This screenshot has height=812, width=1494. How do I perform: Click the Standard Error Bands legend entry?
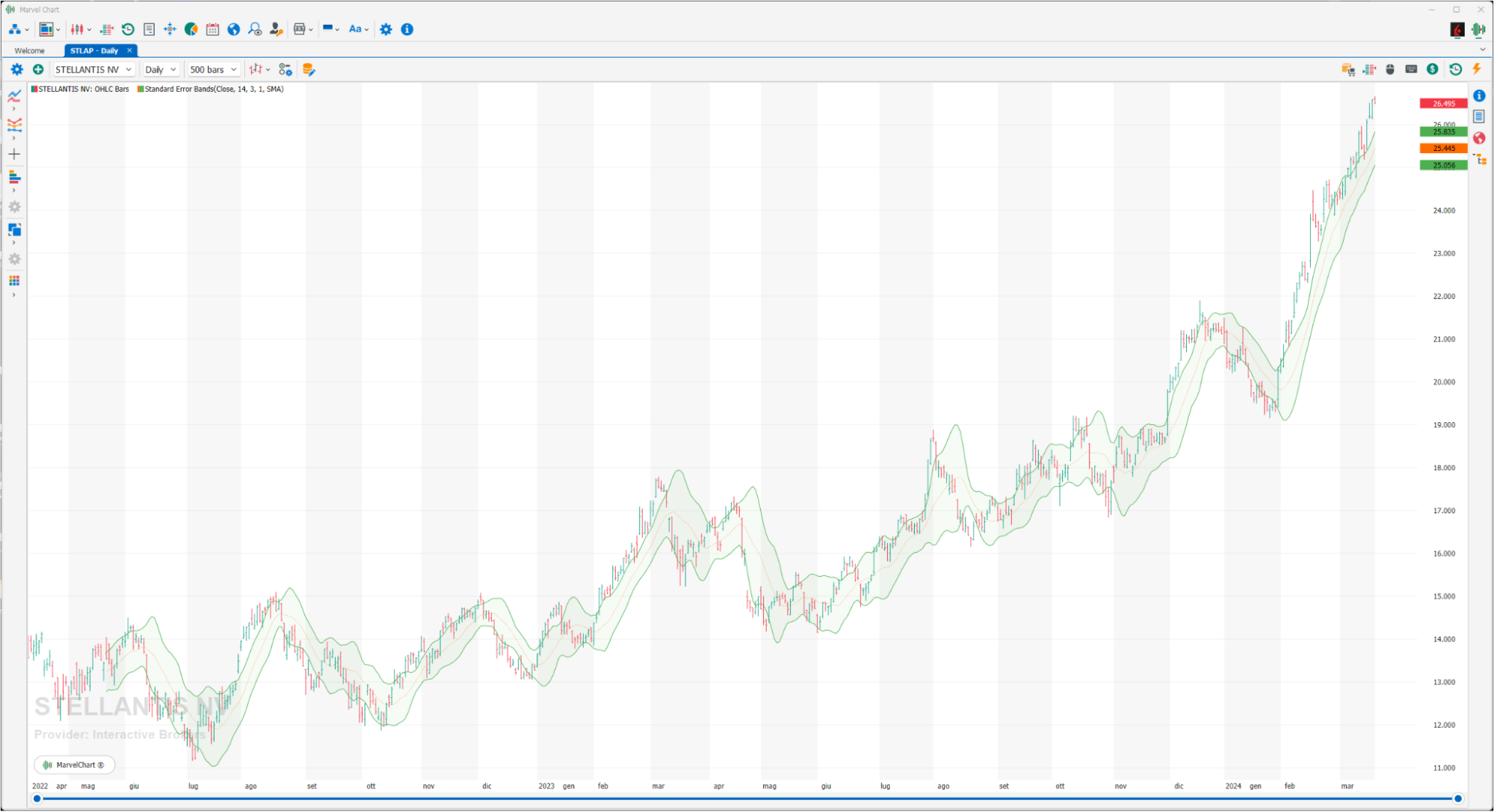[211, 89]
